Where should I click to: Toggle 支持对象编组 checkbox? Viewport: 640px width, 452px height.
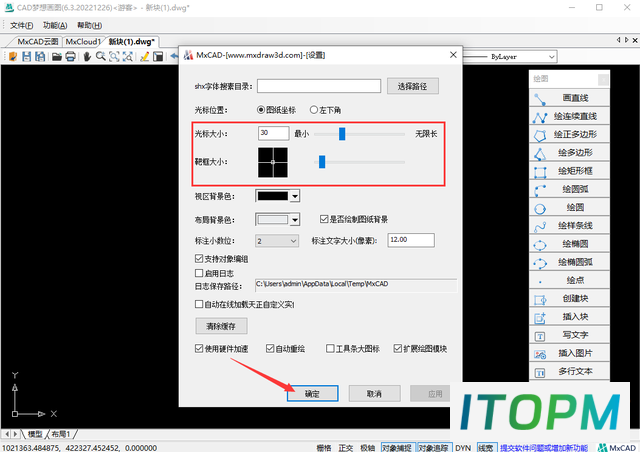point(199,258)
